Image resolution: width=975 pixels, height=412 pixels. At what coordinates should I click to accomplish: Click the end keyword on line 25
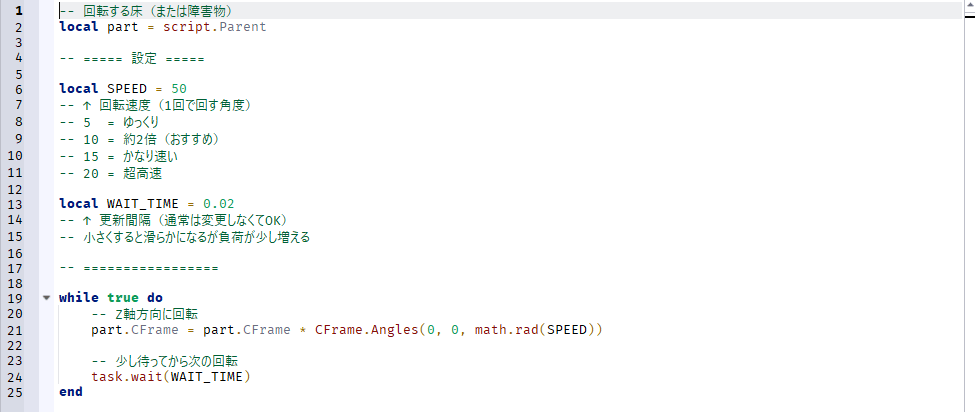pyautogui.click(x=71, y=392)
